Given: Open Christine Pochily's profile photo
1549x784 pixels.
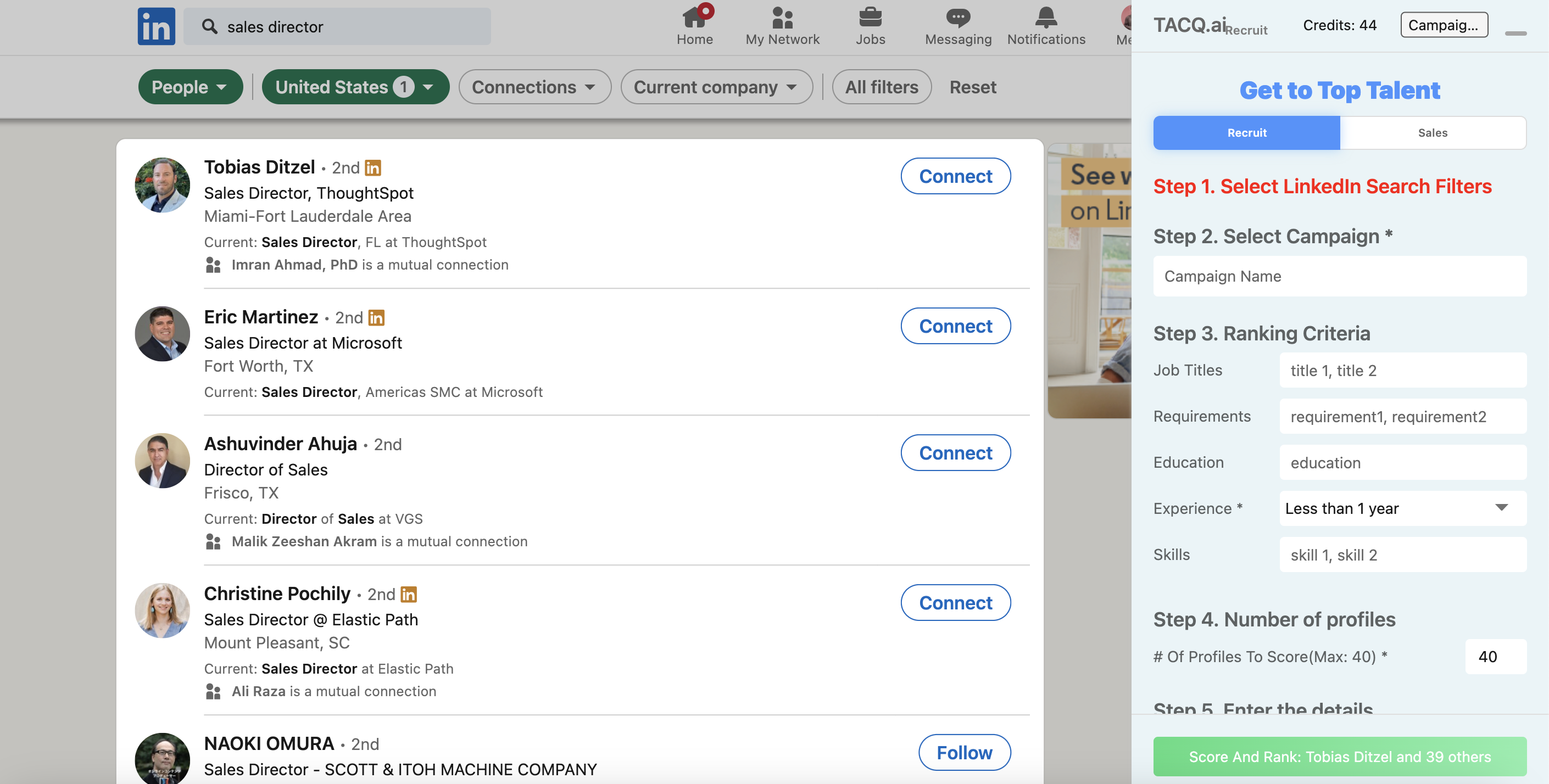Looking at the screenshot, I should [163, 611].
